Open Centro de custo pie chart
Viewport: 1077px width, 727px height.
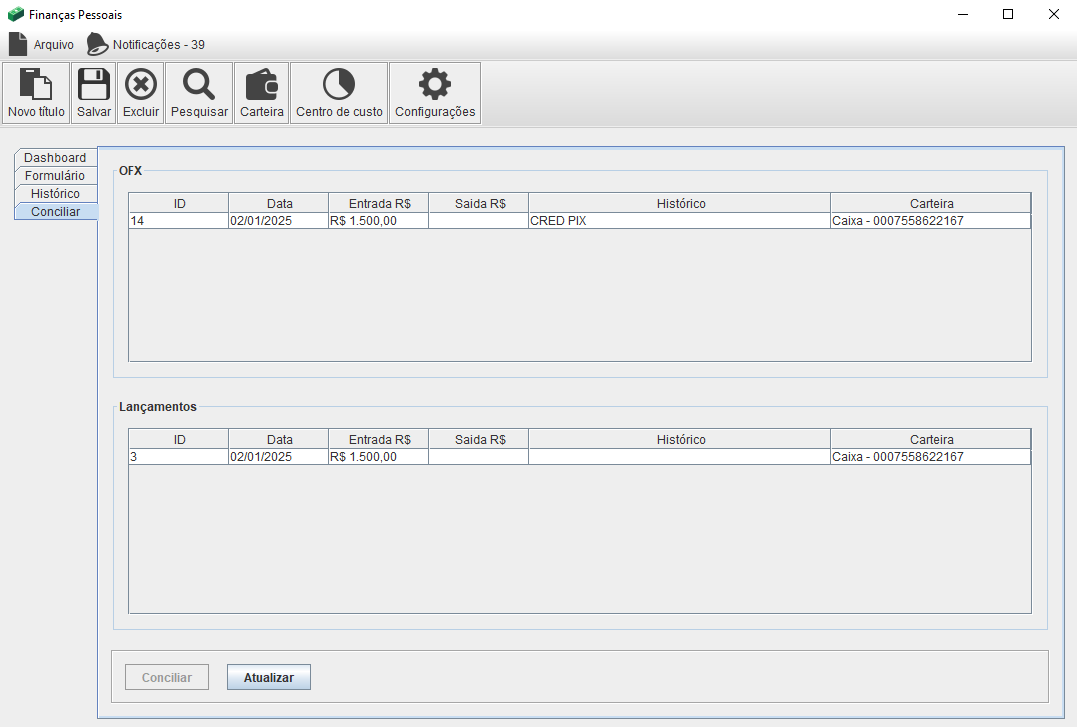pyautogui.click(x=339, y=86)
